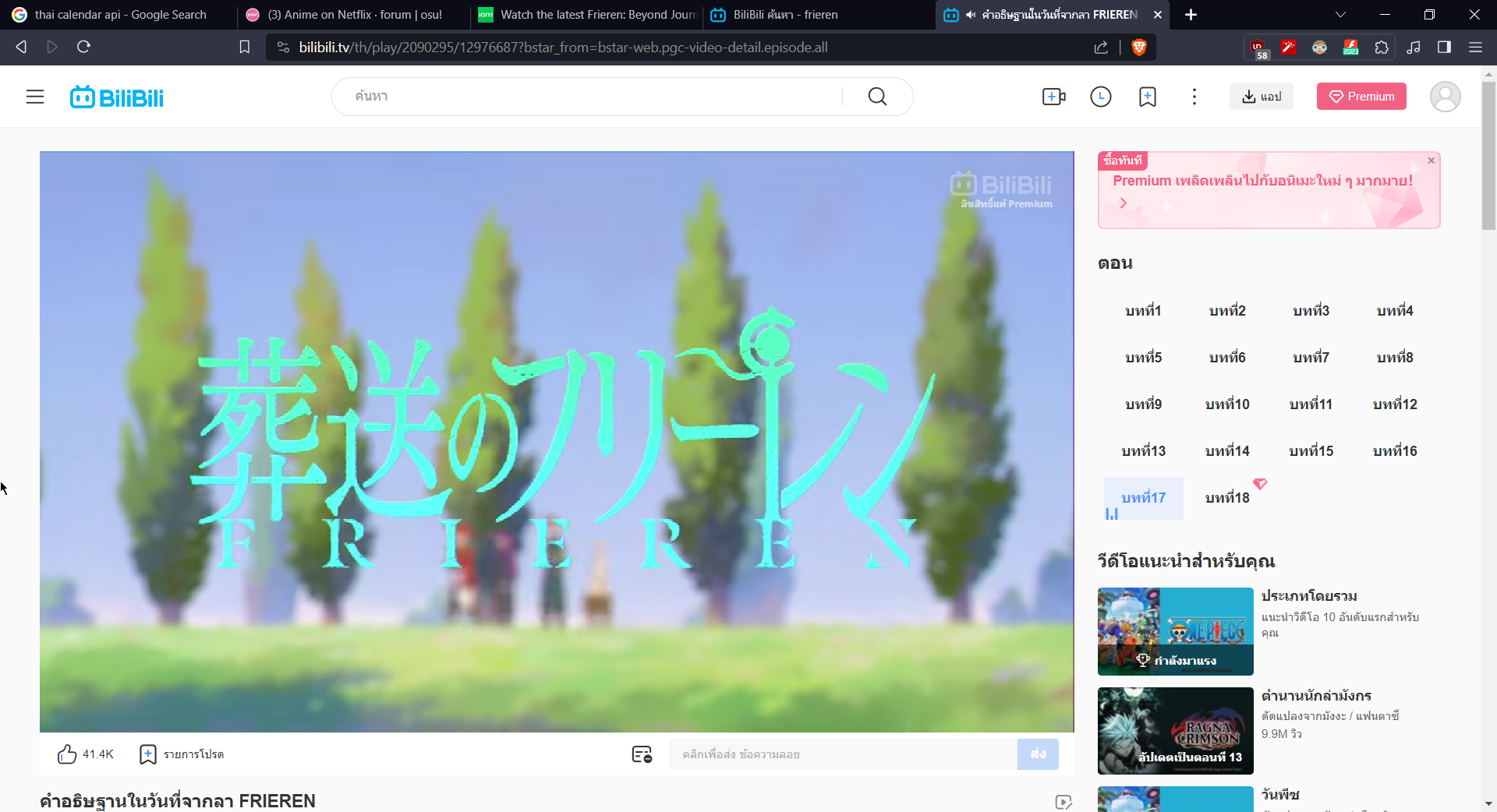Open the three-dot more options menu
Image resolution: width=1497 pixels, height=812 pixels.
pyautogui.click(x=1194, y=97)
